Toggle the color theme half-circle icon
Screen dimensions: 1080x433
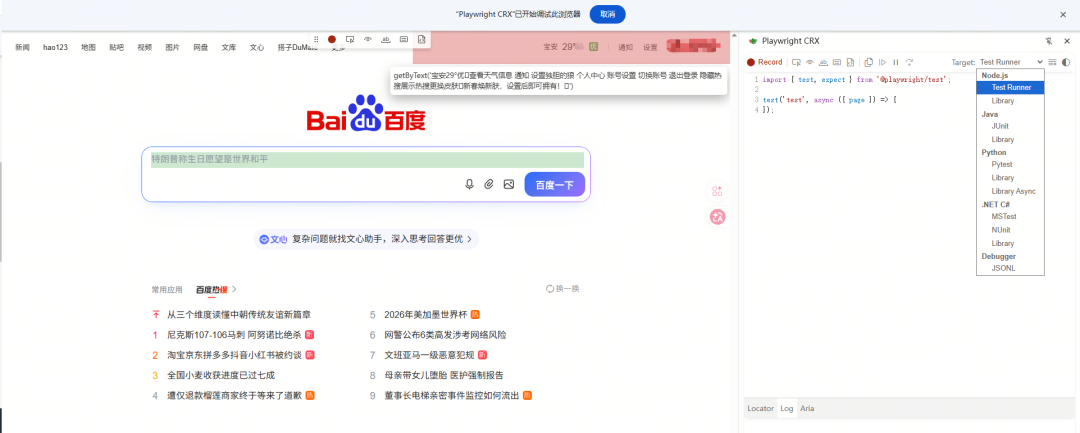[1066, 62]
